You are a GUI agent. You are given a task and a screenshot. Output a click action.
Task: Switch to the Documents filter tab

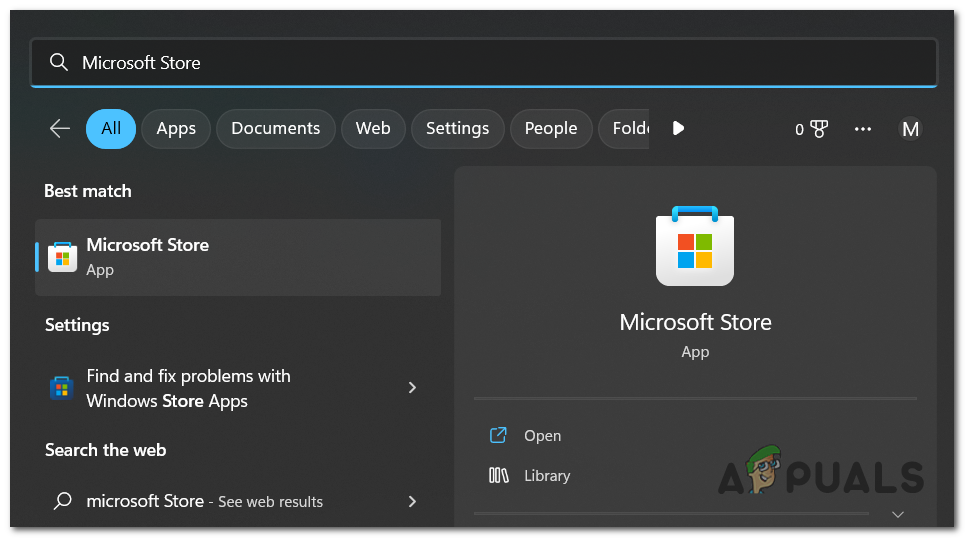276,129
